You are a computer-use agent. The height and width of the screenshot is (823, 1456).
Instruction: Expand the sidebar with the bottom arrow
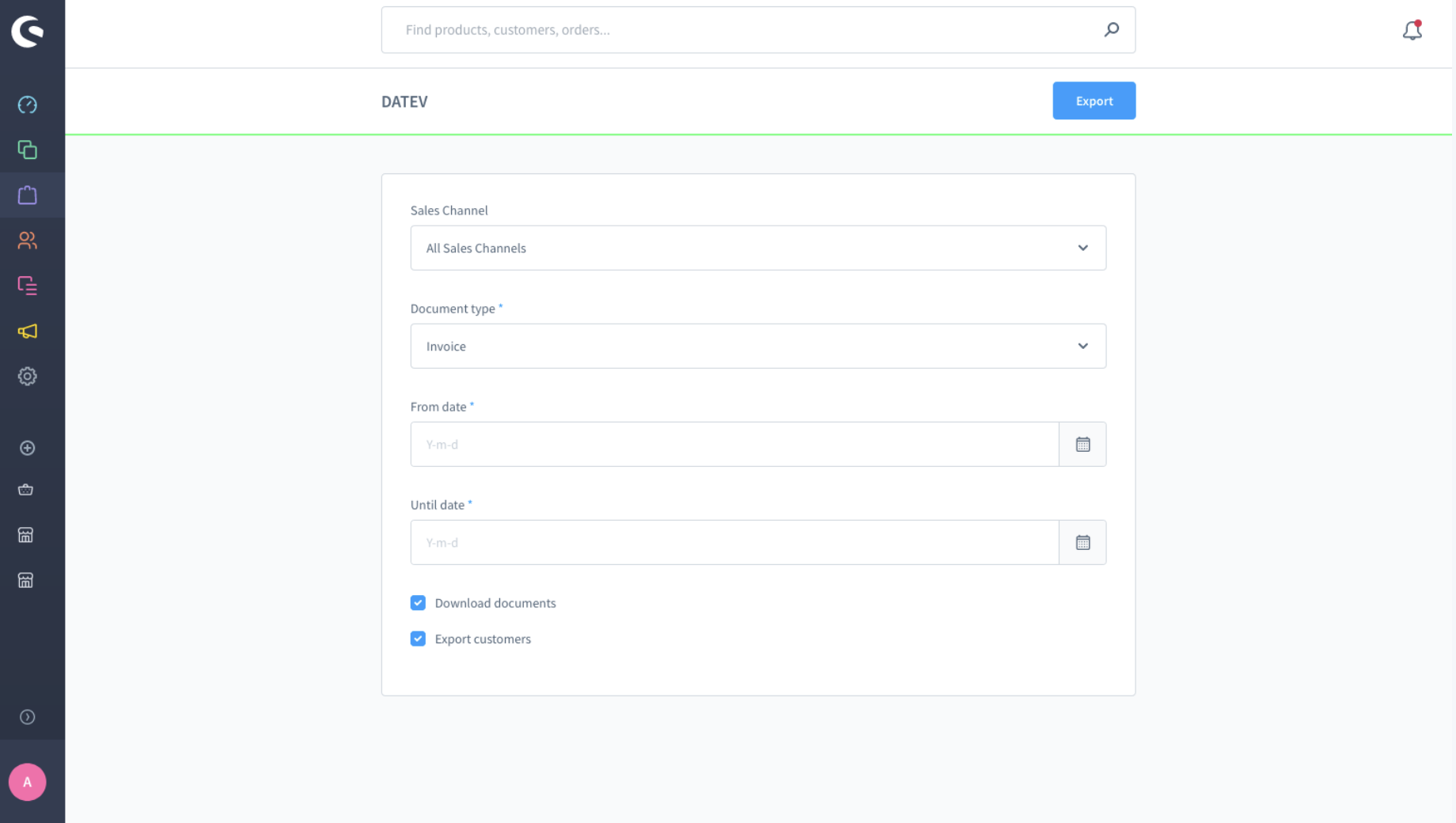point(28,717)
